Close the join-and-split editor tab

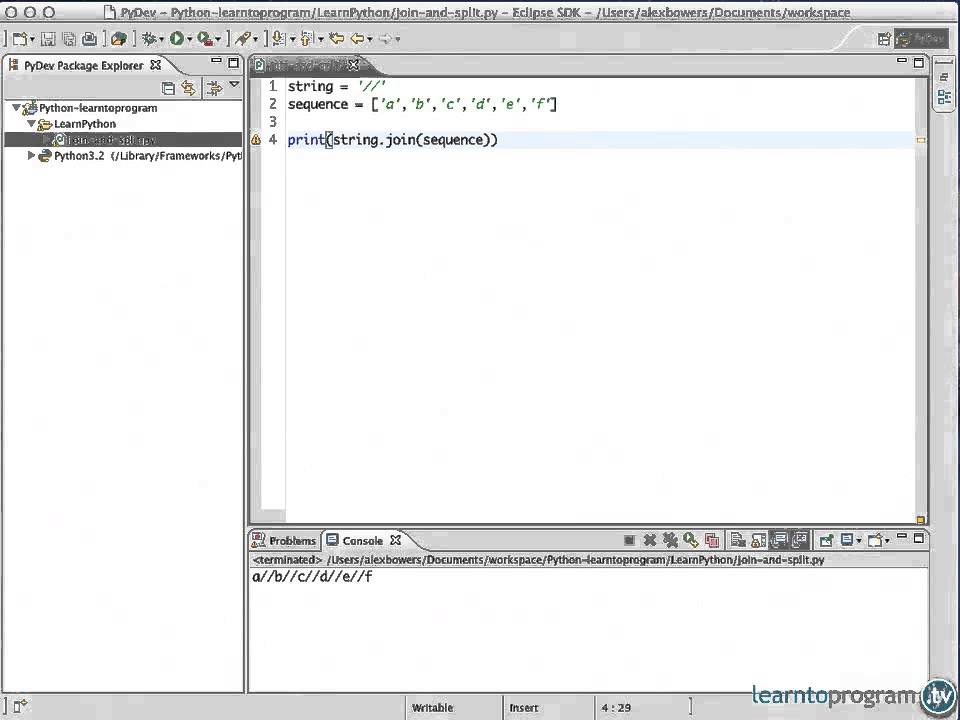(x=354, y=64)
